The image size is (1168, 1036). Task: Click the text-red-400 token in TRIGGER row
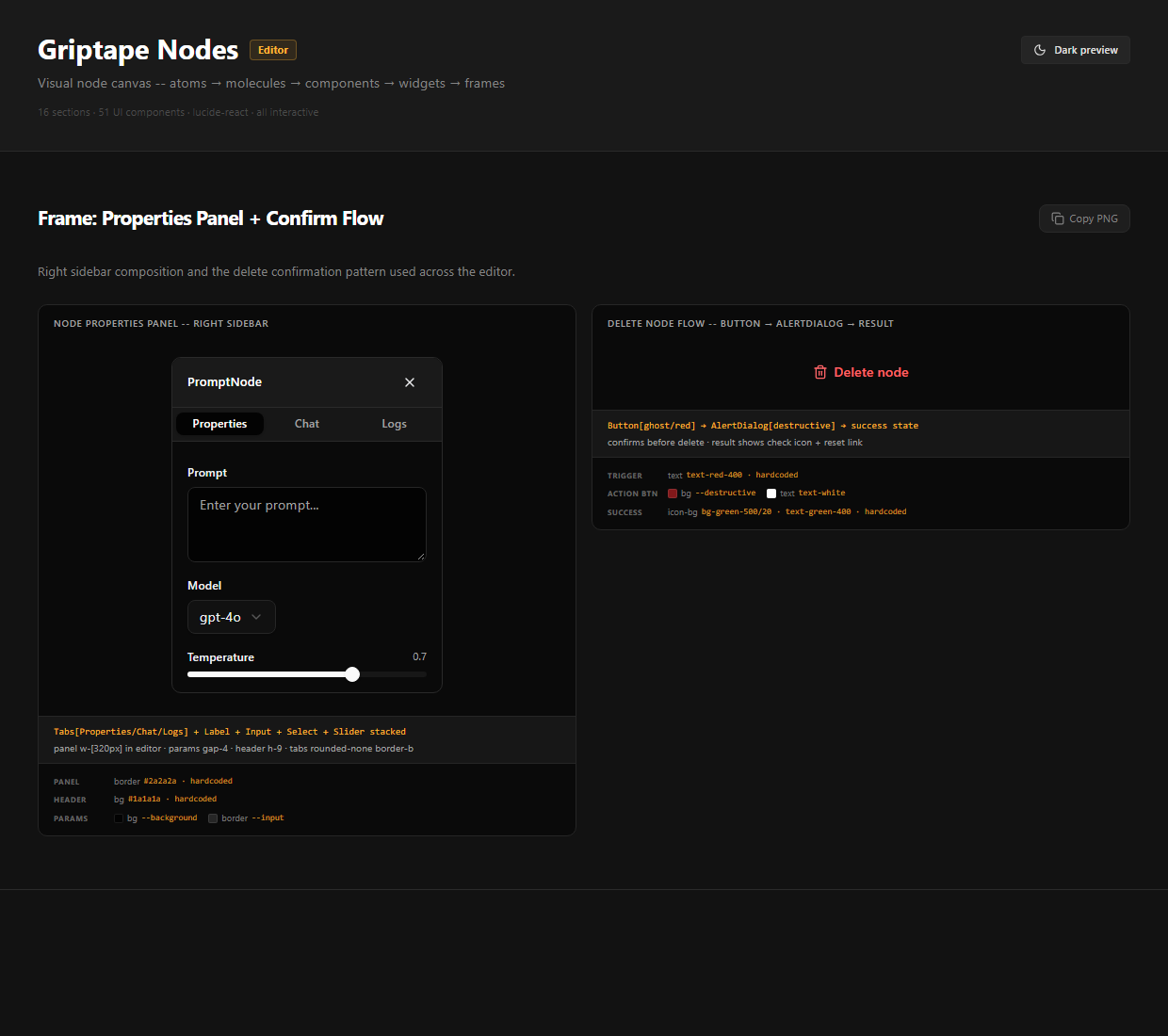point(714,475)
